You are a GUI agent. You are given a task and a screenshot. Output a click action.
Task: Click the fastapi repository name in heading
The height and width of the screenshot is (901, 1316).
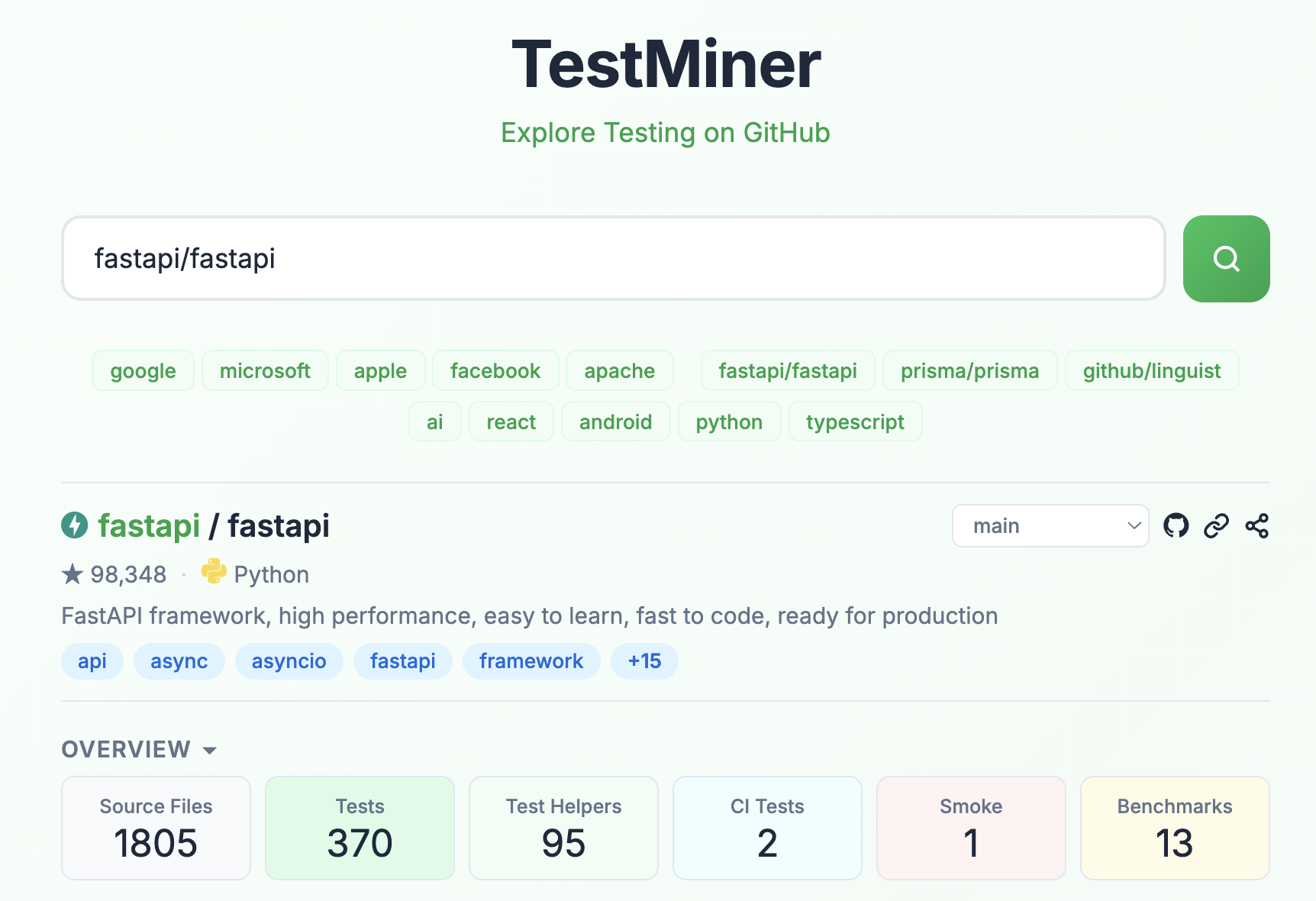279,526
